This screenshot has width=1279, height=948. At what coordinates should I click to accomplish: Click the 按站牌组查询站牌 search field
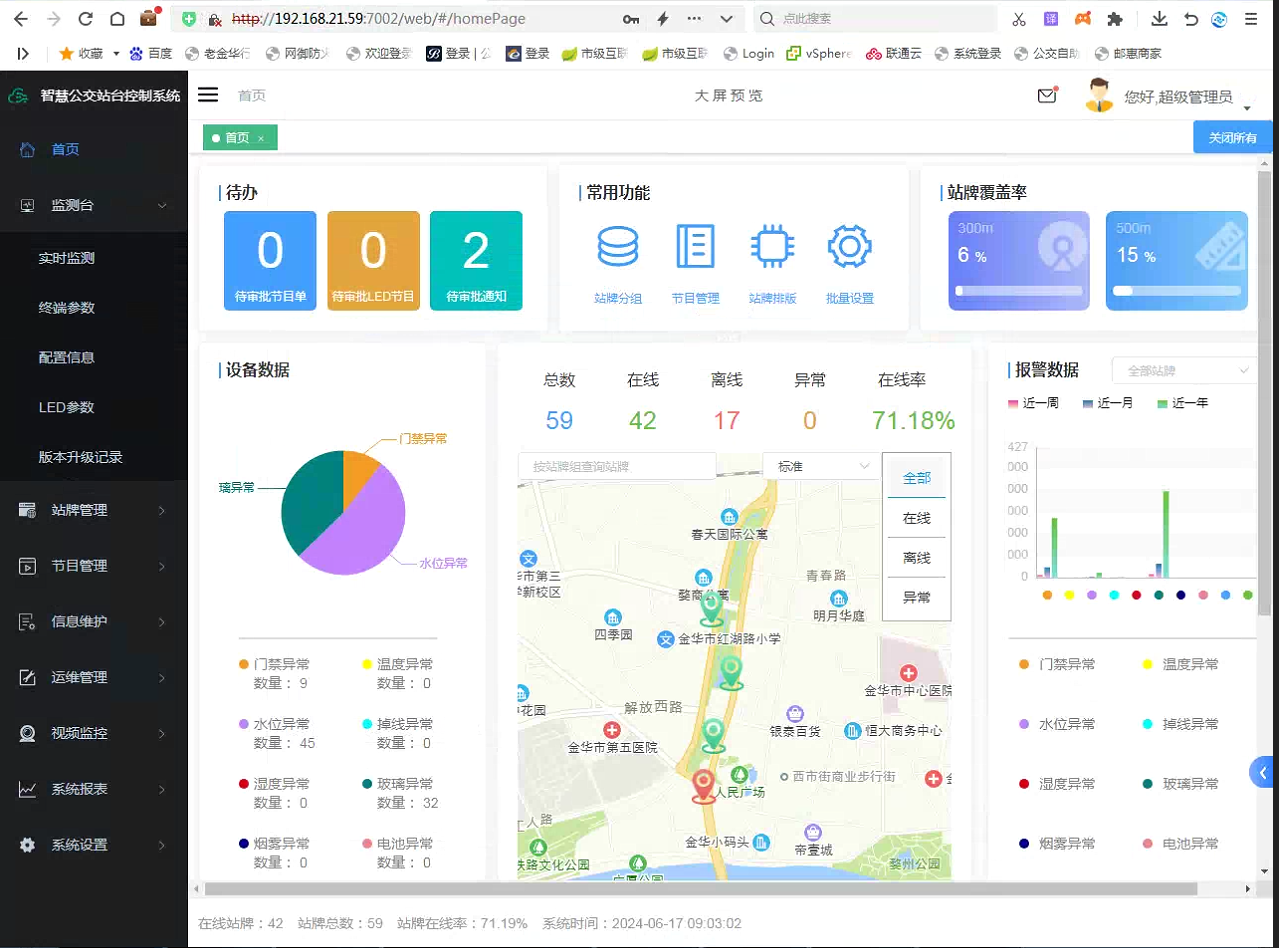(x=616, y=466)
